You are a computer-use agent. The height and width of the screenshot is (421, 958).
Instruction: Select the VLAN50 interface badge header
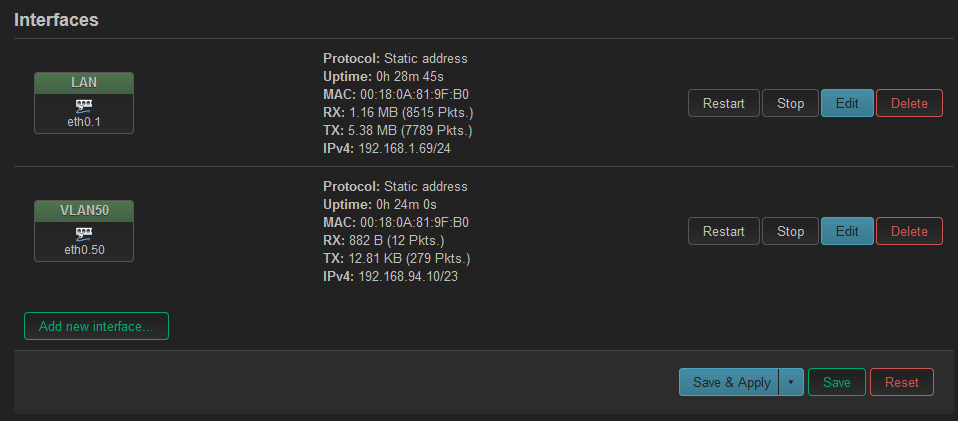pyautogui.click(x=84, y=211)
